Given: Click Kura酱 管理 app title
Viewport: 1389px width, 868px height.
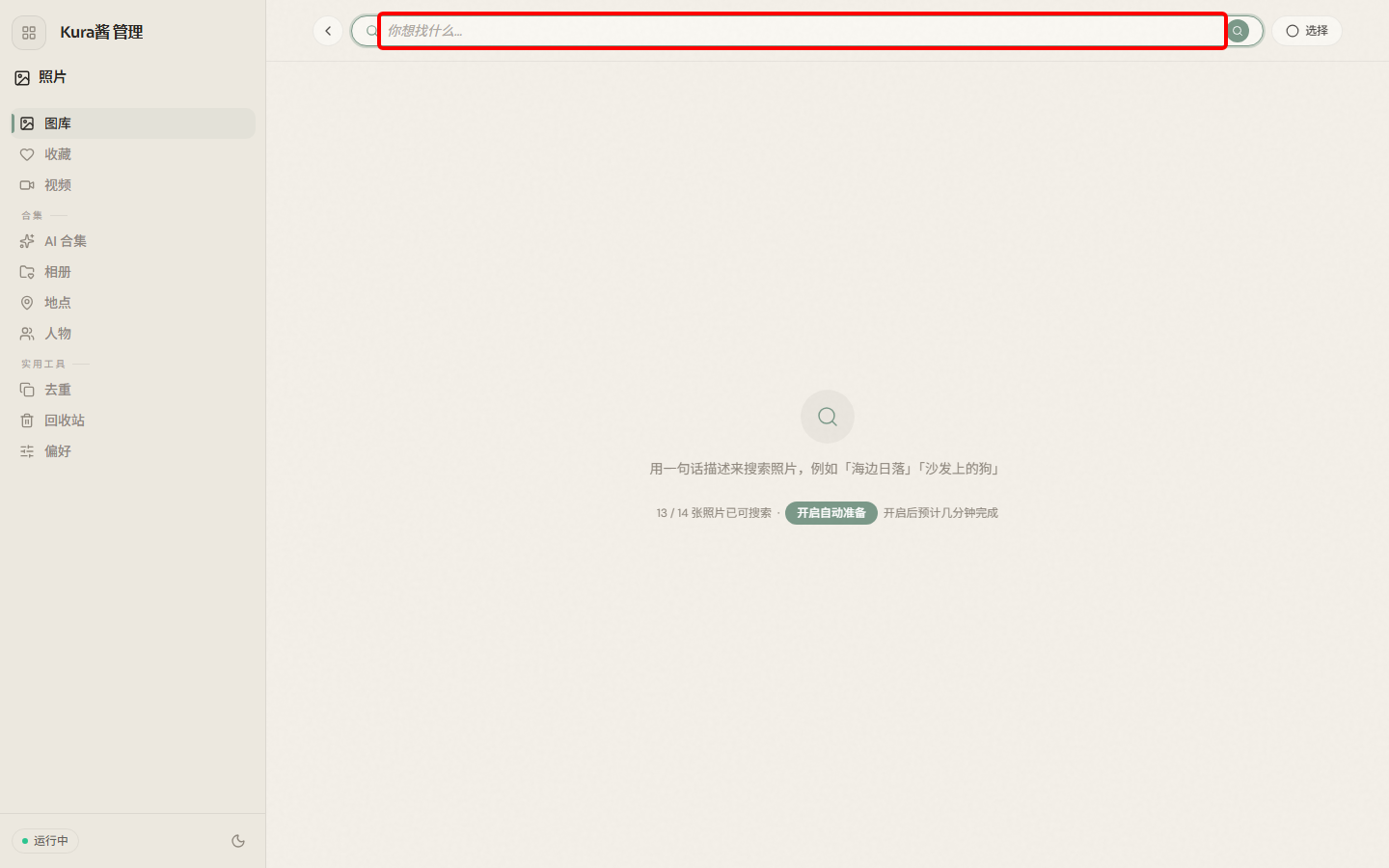Looking at the screenshot, I should (101, 33).
